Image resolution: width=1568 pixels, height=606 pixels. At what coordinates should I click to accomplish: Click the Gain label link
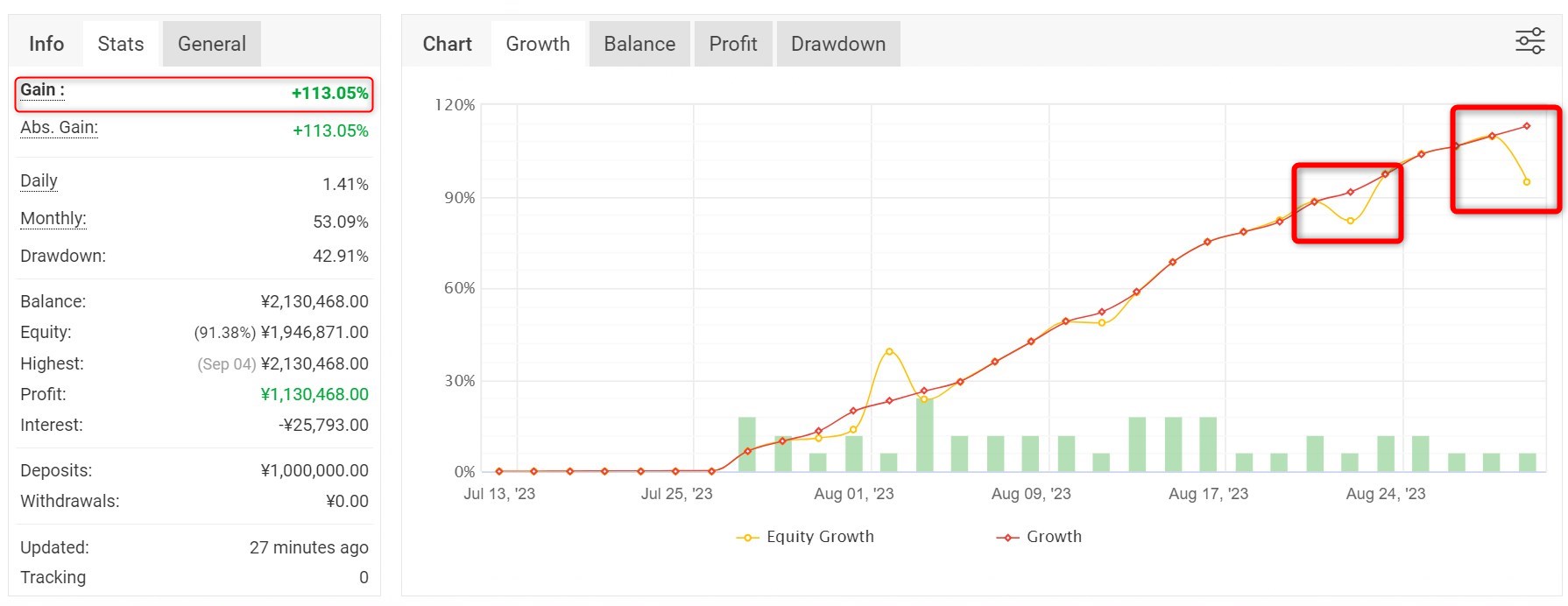41,90
